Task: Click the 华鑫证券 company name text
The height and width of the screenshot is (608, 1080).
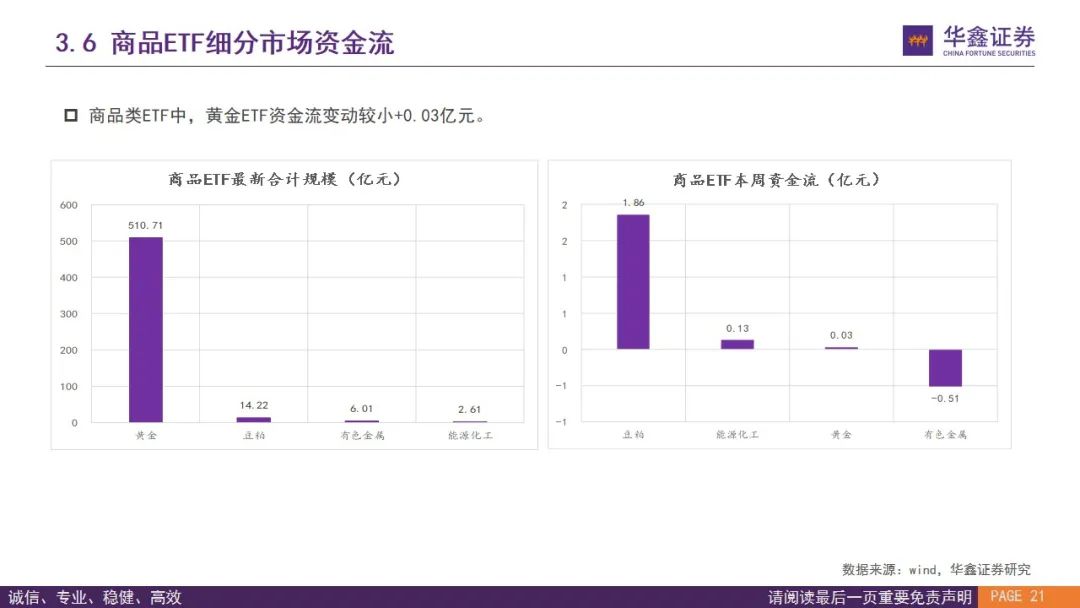Action: (x=989, y=36)
